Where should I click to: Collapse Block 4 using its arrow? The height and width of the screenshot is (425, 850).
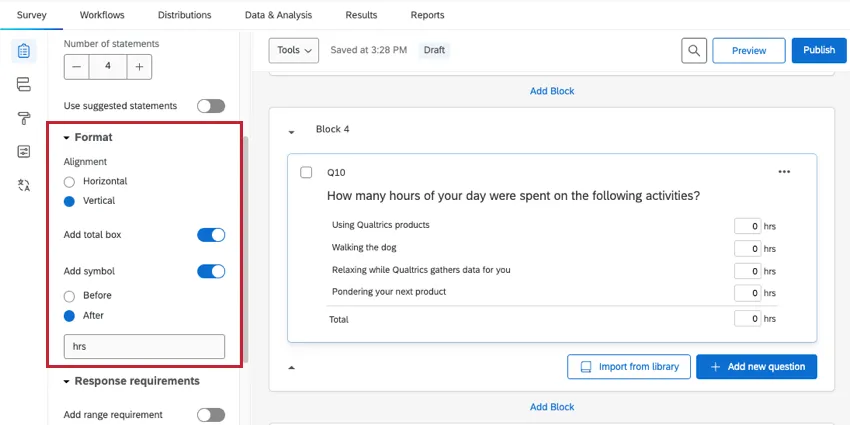(292, 131)
